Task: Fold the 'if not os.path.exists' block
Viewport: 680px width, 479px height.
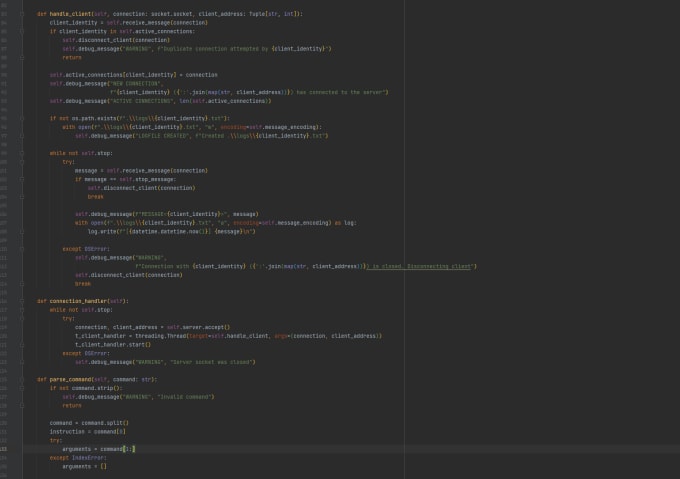Action: [x=22, y=118]
